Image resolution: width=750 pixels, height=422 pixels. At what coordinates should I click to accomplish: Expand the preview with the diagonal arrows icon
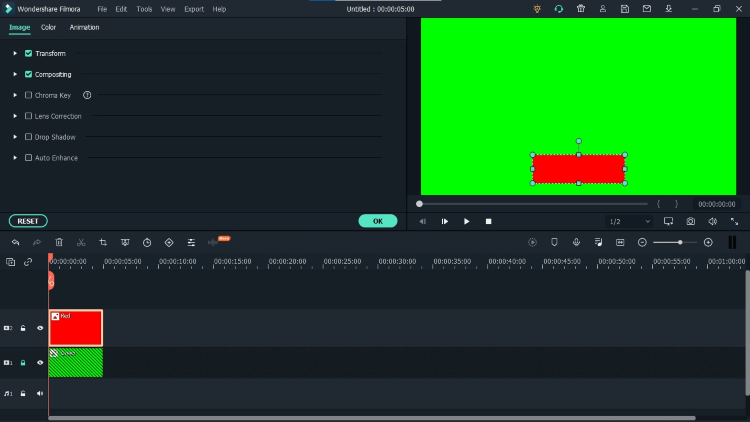[734, 222]
